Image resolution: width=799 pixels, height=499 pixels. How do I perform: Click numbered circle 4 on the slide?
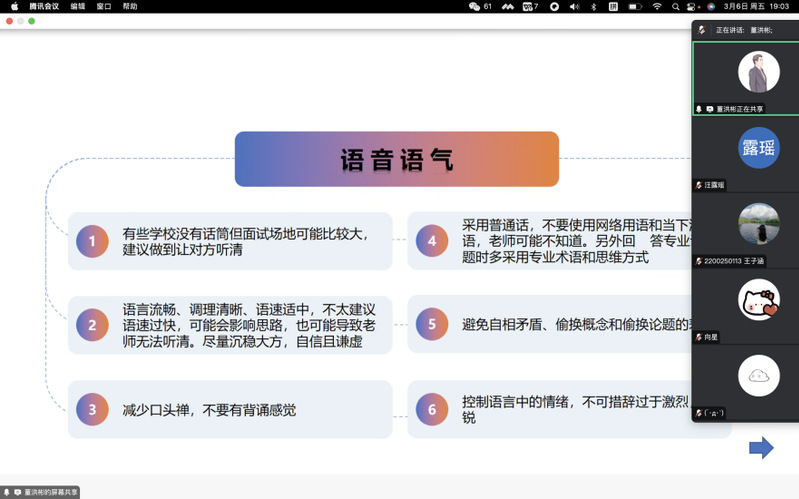[x=432, y=241]
